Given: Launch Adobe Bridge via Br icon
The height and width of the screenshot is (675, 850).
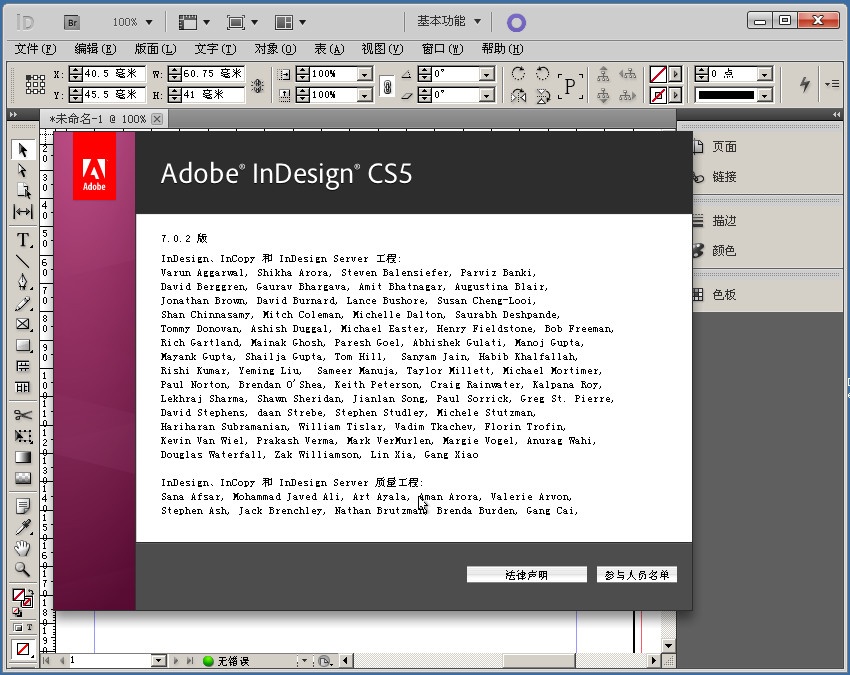Looking at the screenshot, I should [x=72, y=21].
